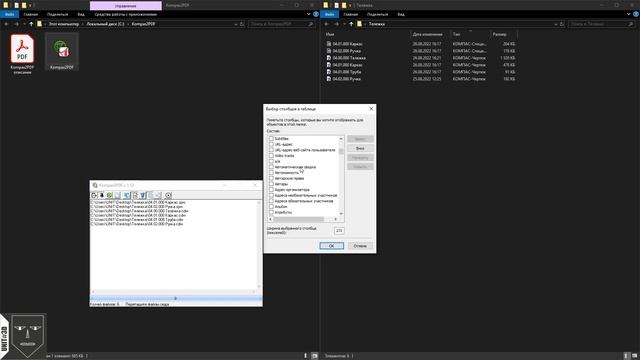
Task: Open Explorer help in the Тележка window
Action: tap(636, 14)
